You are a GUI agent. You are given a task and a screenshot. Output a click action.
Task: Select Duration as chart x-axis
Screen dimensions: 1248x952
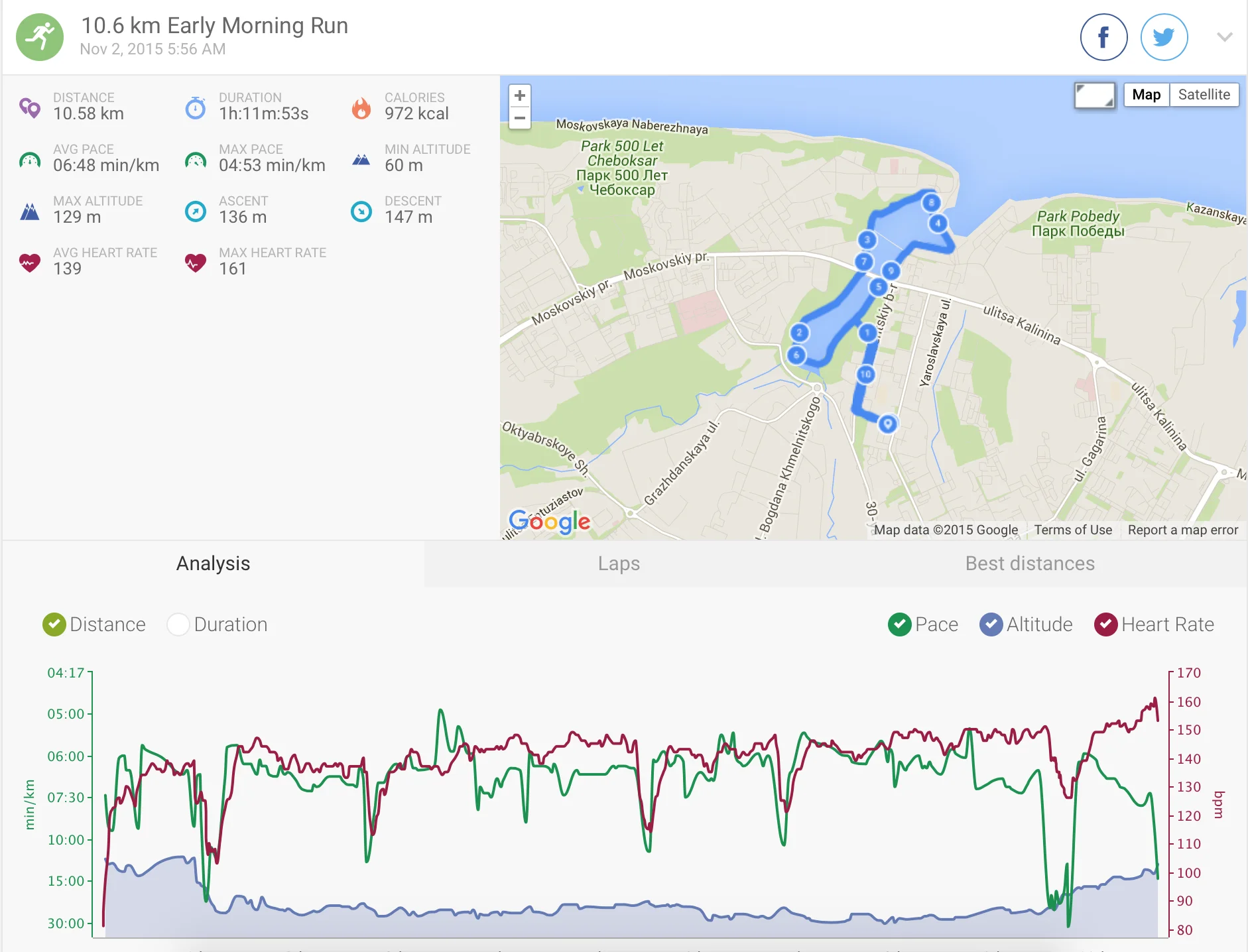(x=178, y=625)
